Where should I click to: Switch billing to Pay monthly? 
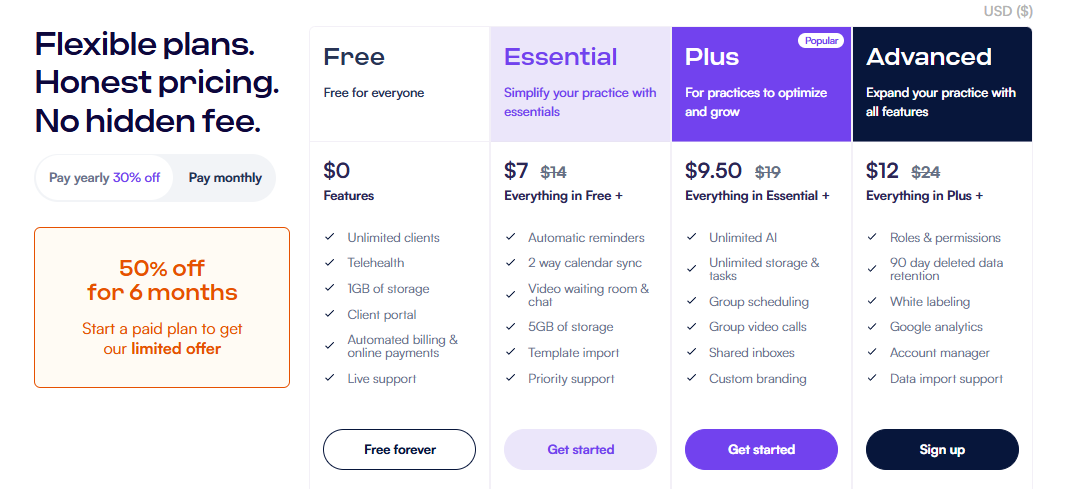pos(225,177)
